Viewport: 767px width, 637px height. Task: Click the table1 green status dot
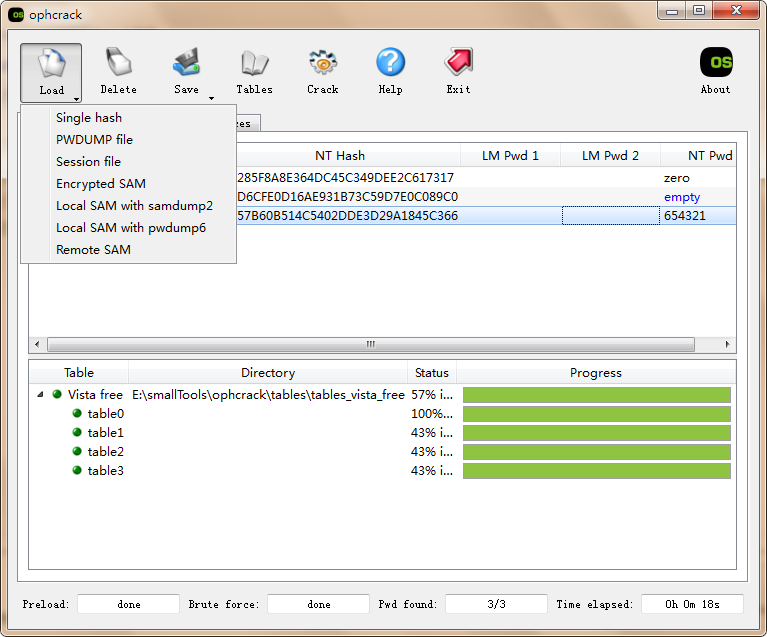click(77, 432)
